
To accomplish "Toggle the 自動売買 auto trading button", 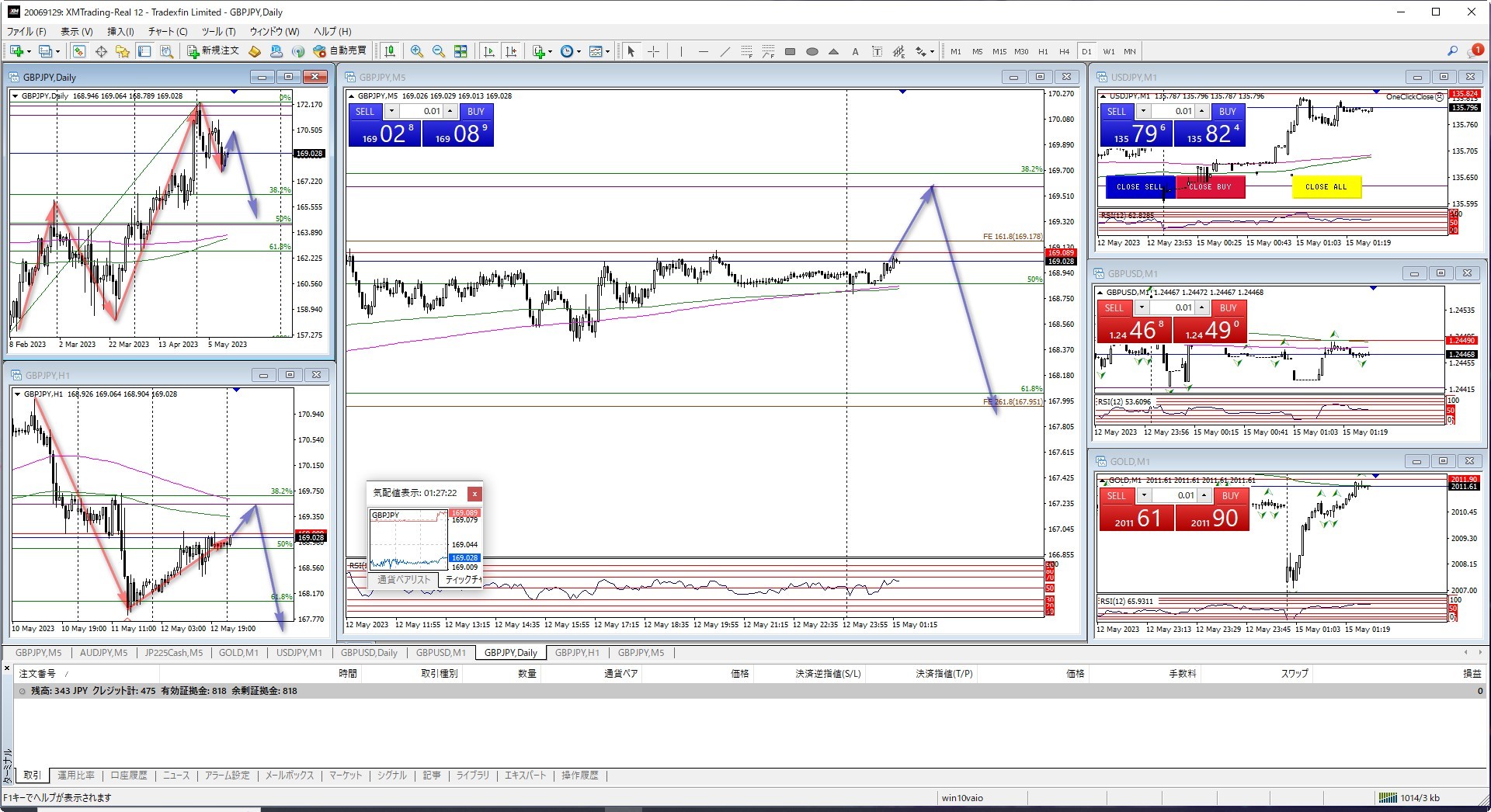I will click(340, 51).
